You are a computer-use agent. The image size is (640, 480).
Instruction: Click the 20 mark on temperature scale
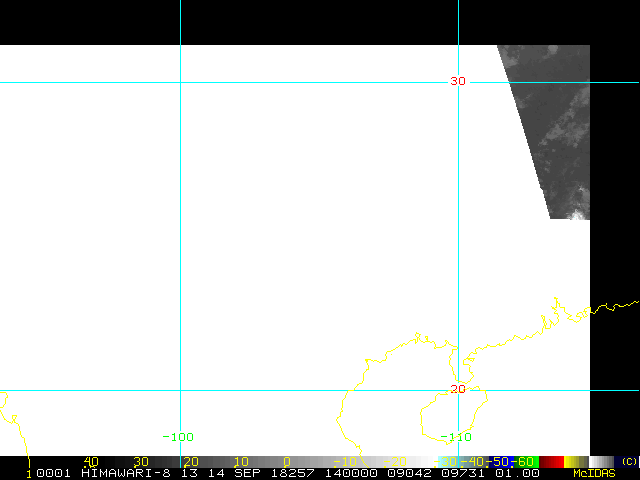(x=189, y=462)
